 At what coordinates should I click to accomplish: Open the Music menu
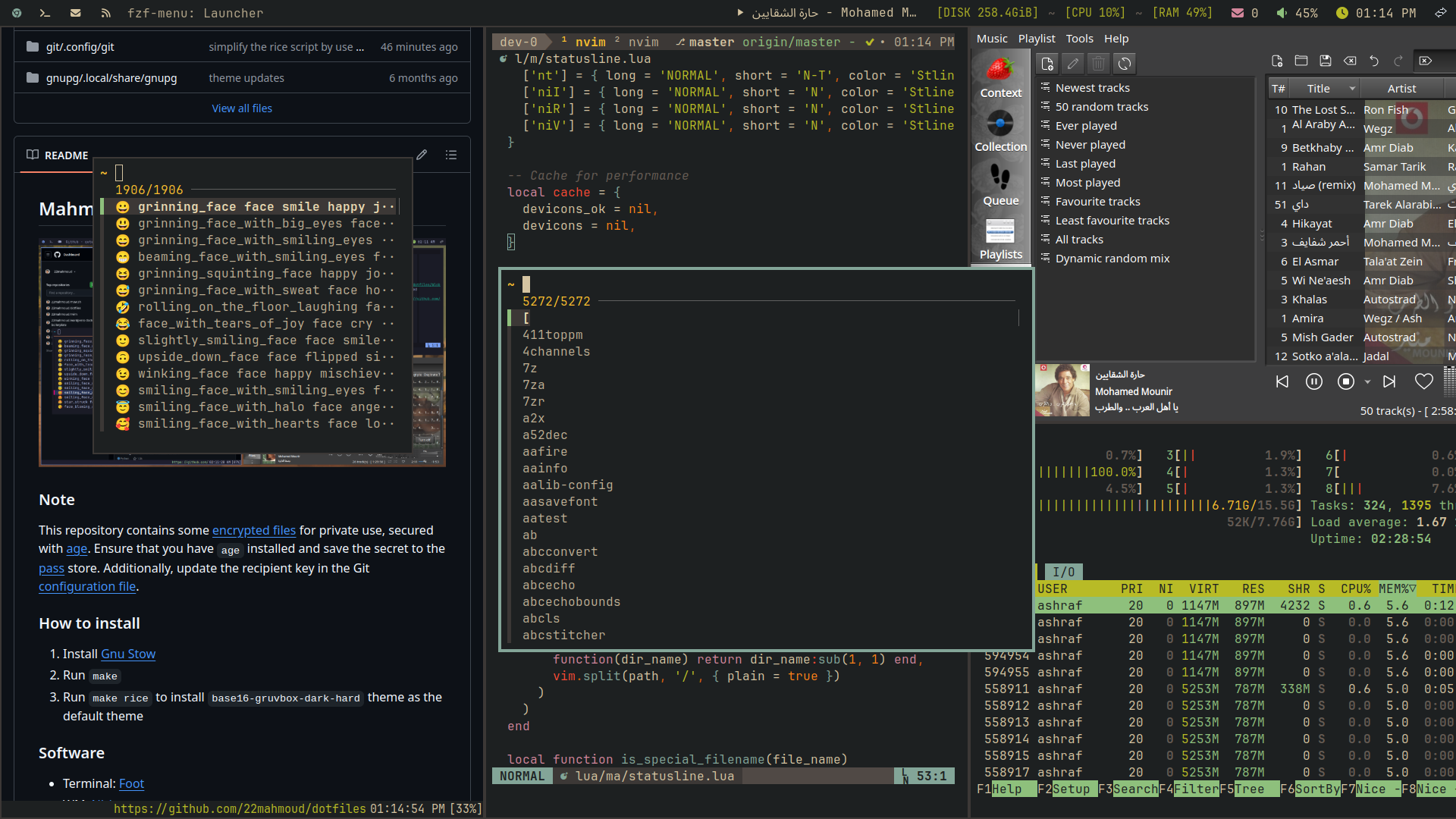pyautogui.click(x=992, y=39)
